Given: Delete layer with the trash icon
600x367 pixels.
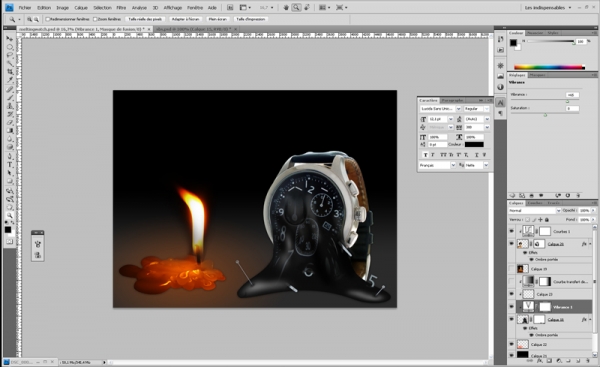Looking at the screenshot, I should point(587,361).
